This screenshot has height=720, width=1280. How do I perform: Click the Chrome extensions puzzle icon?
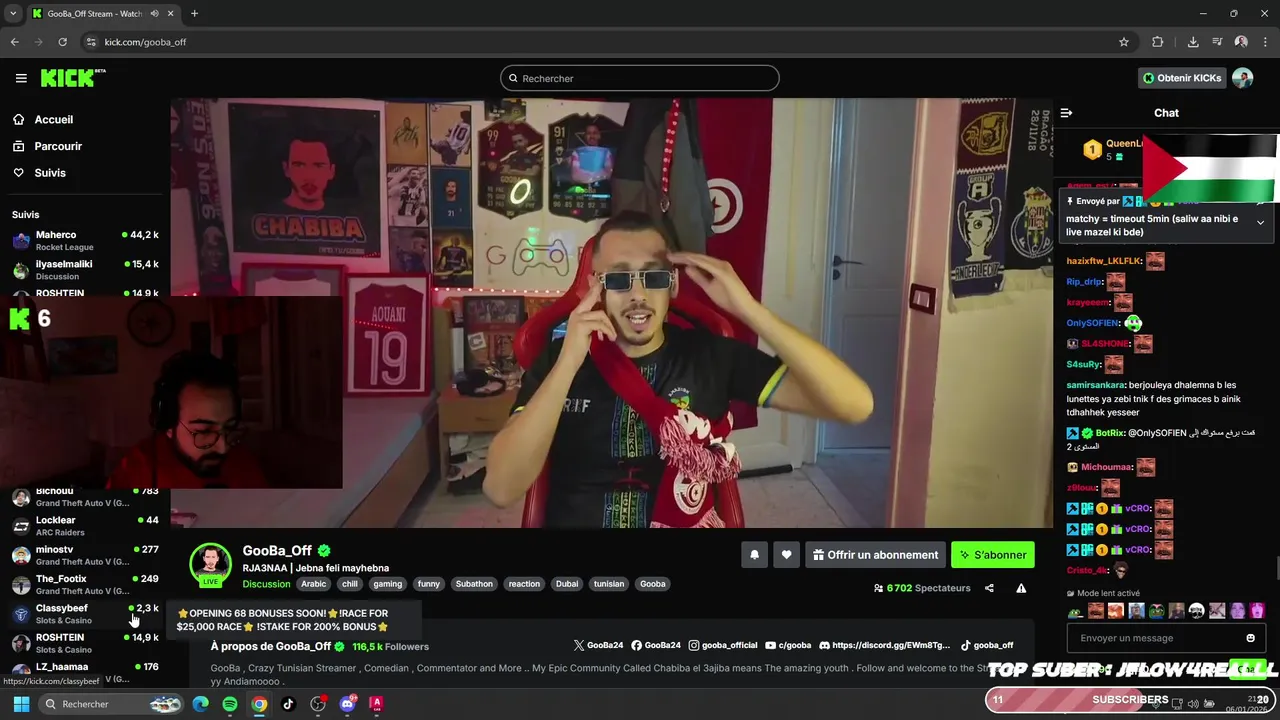pos(1158,42)
